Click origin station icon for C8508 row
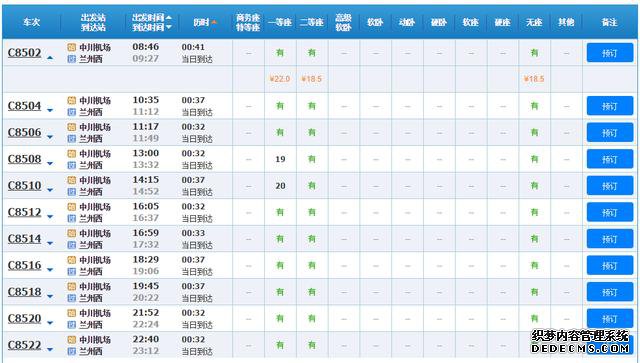Viewport: 640px width, 363px height. click(71, 154)
